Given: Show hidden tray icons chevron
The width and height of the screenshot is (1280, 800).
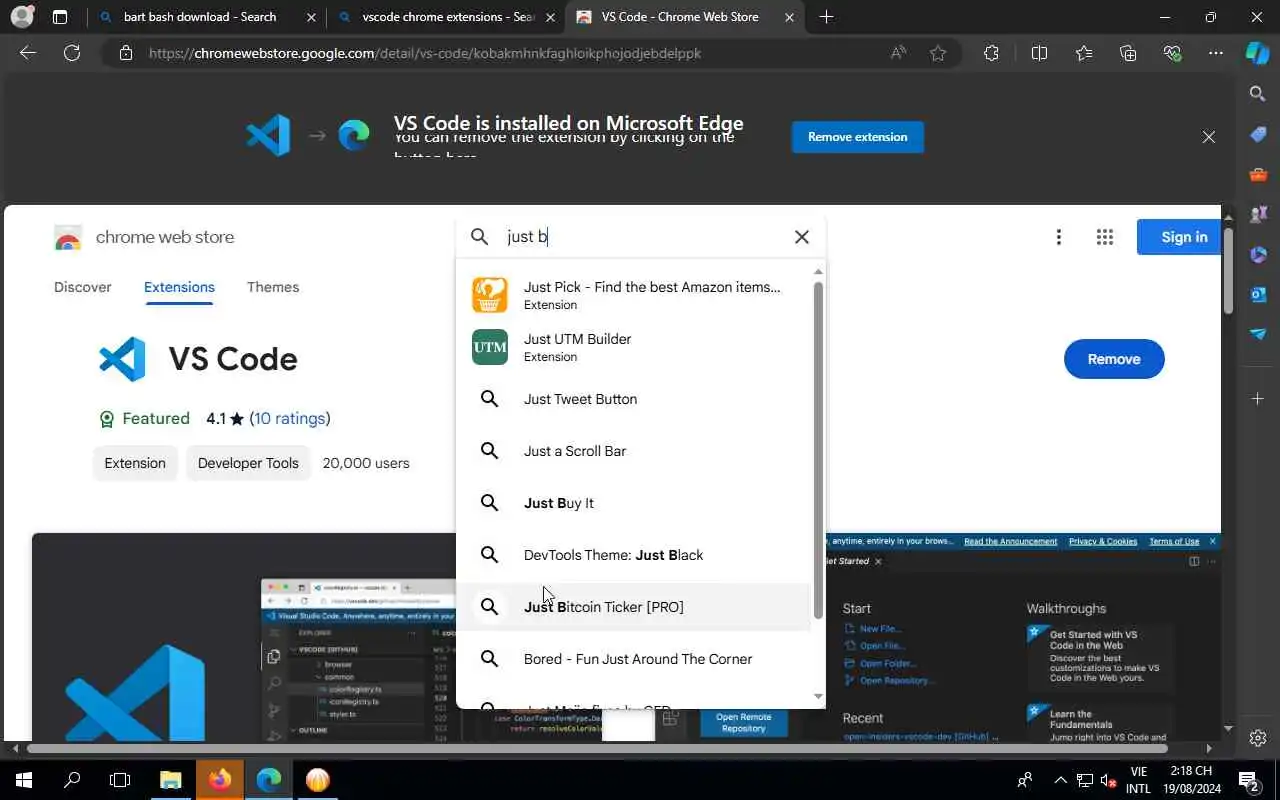Looking at the screenshot, I should (x=1060, y=780).
